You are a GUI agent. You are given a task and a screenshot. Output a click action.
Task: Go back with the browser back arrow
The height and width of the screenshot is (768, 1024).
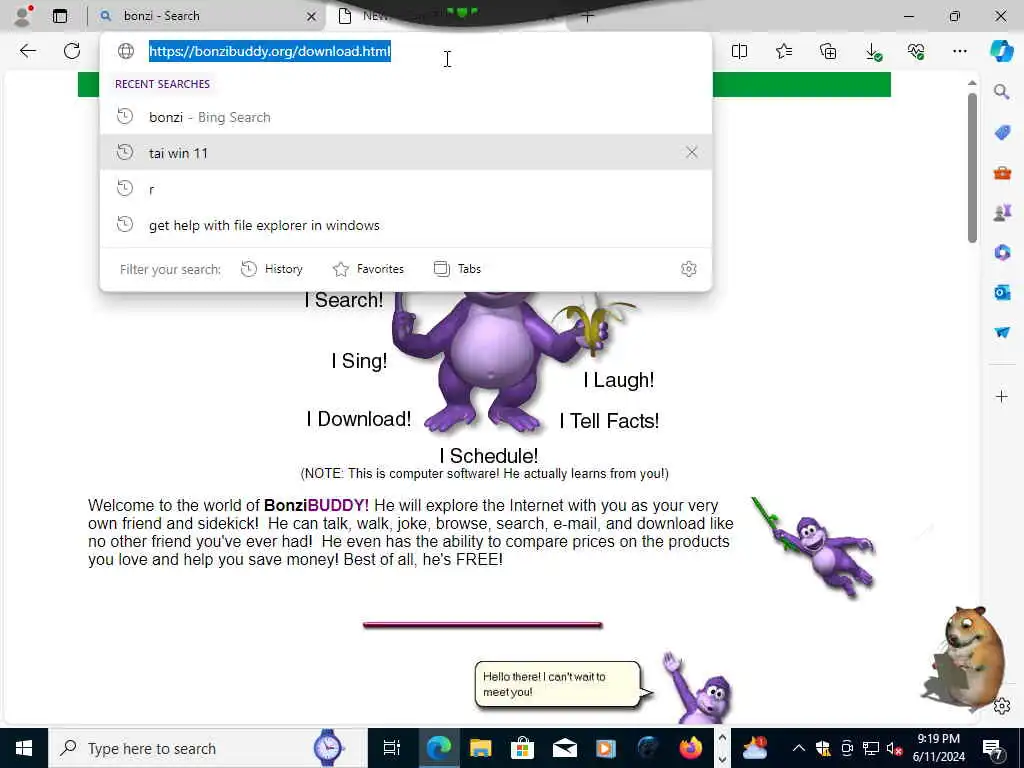tap(27, 51)
